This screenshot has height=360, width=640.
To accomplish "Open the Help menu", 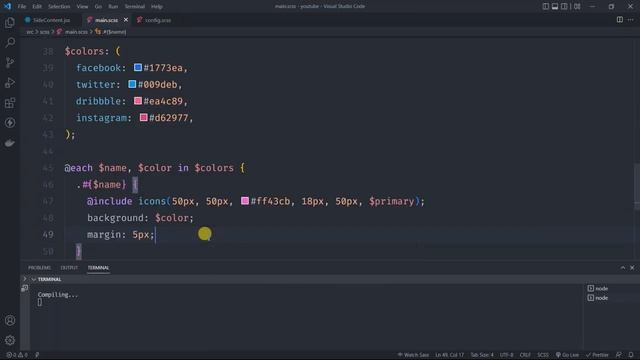I will tap(157, 7).
